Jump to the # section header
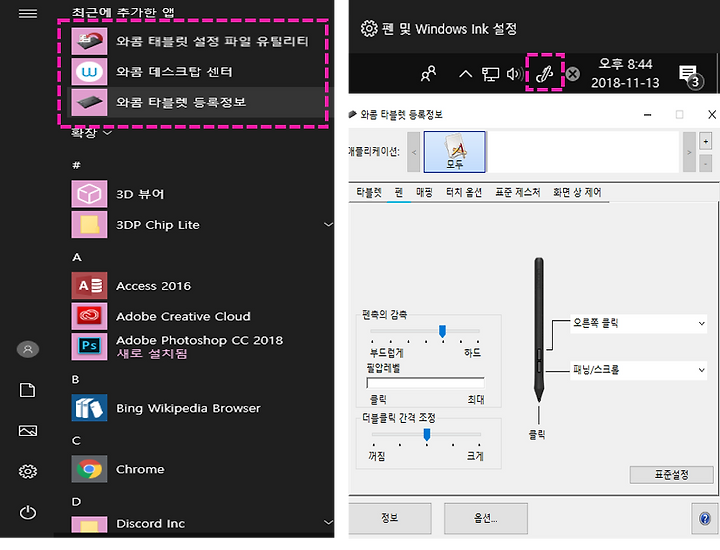 click(x=76, y=165)
